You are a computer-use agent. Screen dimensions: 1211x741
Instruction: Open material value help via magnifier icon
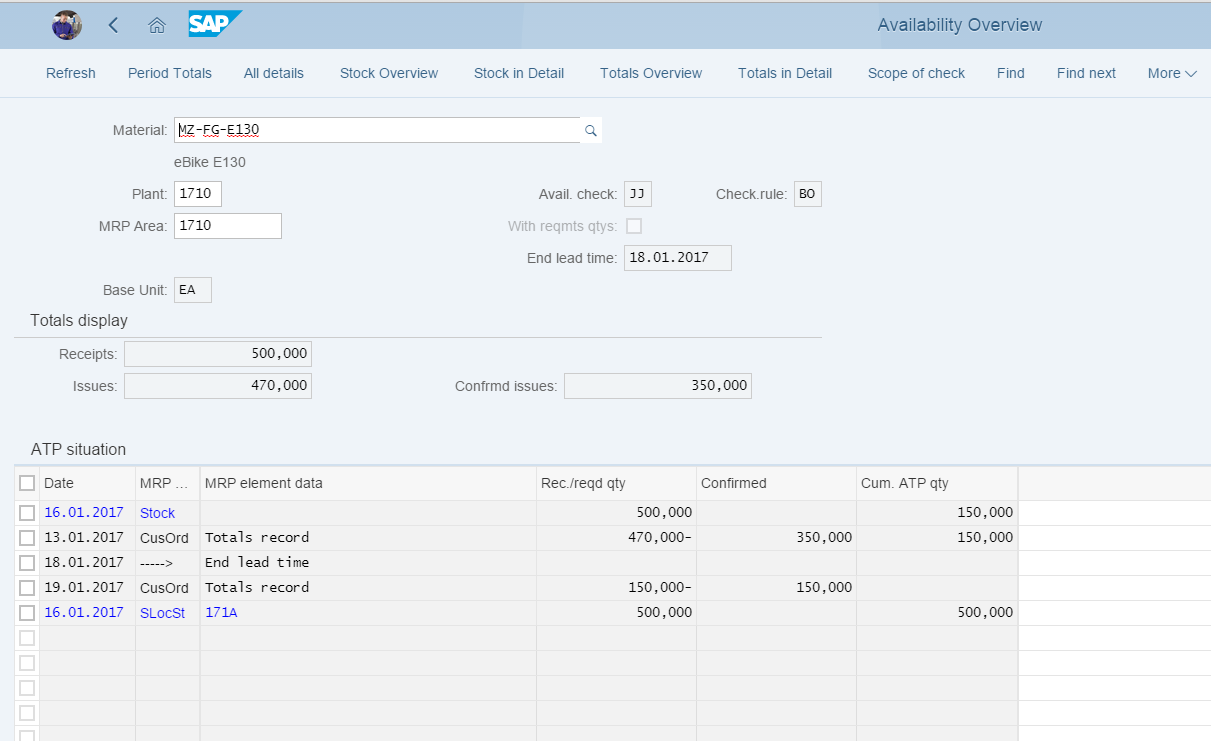coord(590,130)
